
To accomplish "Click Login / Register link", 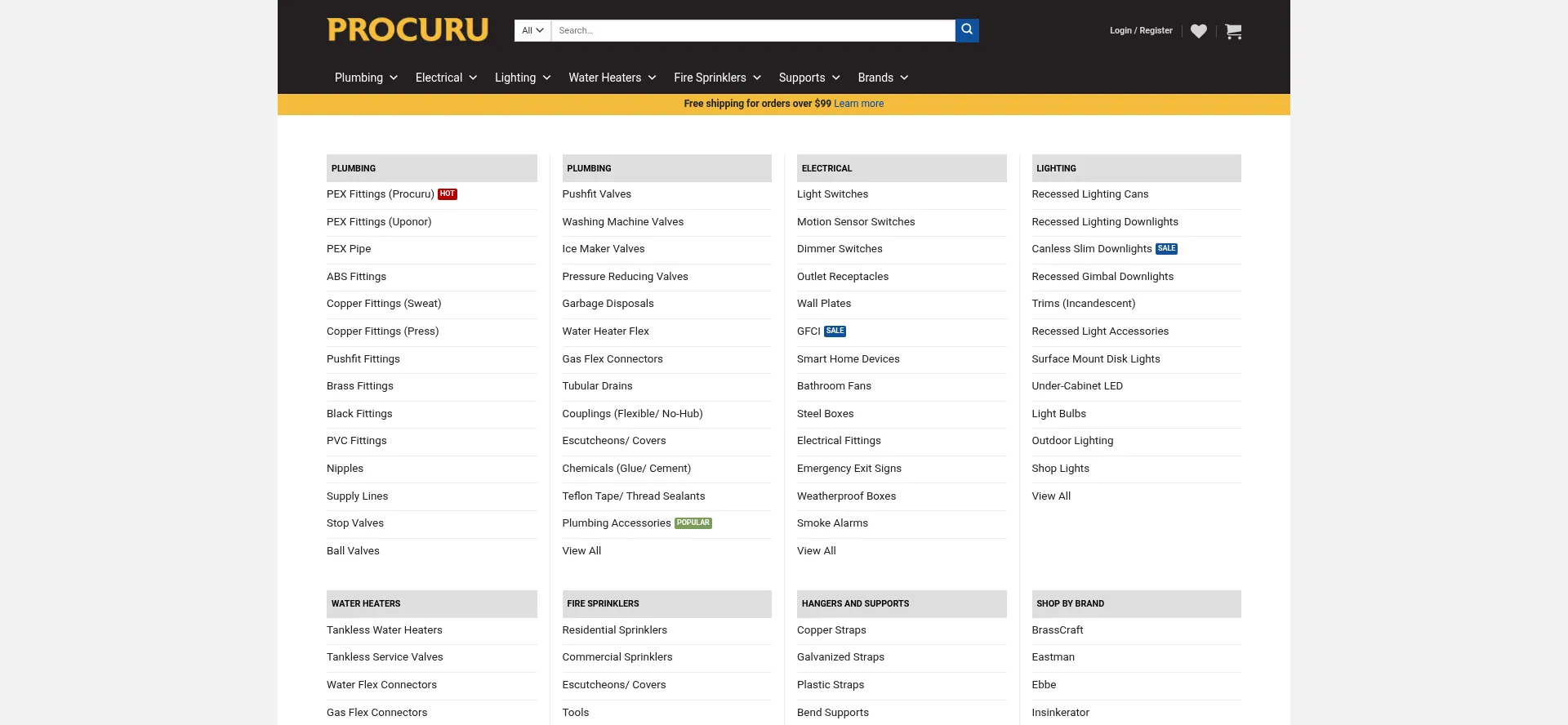I will tap(1141, 30).
